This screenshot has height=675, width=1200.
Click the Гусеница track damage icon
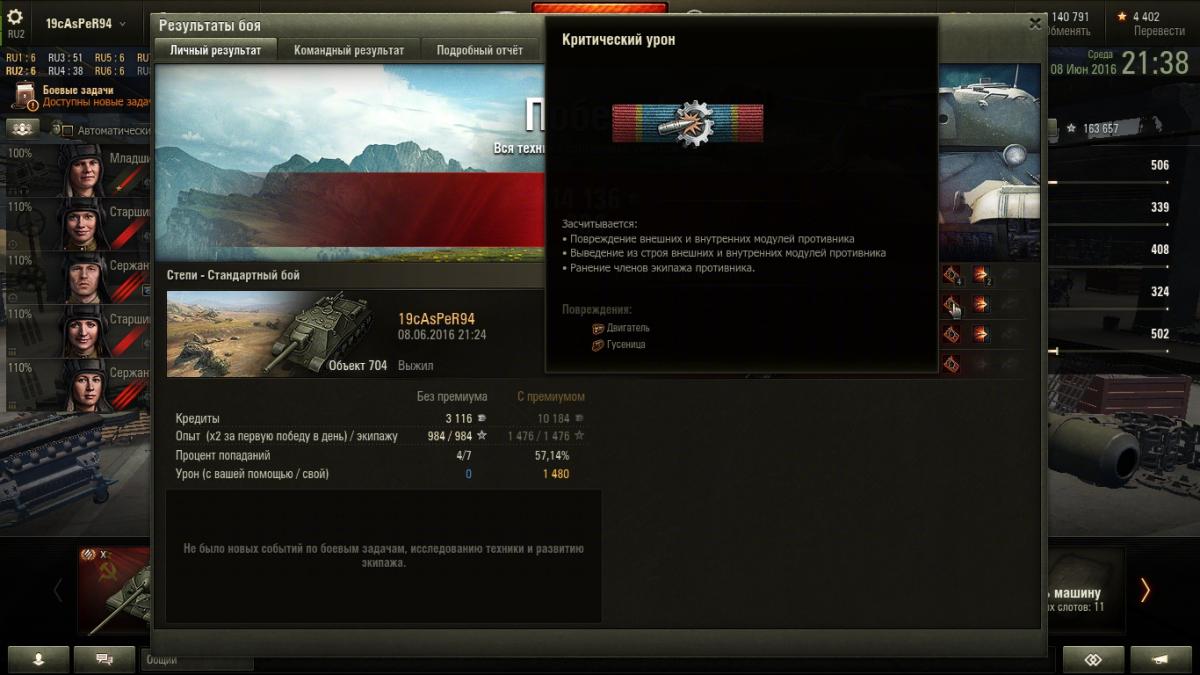[598, 345]
